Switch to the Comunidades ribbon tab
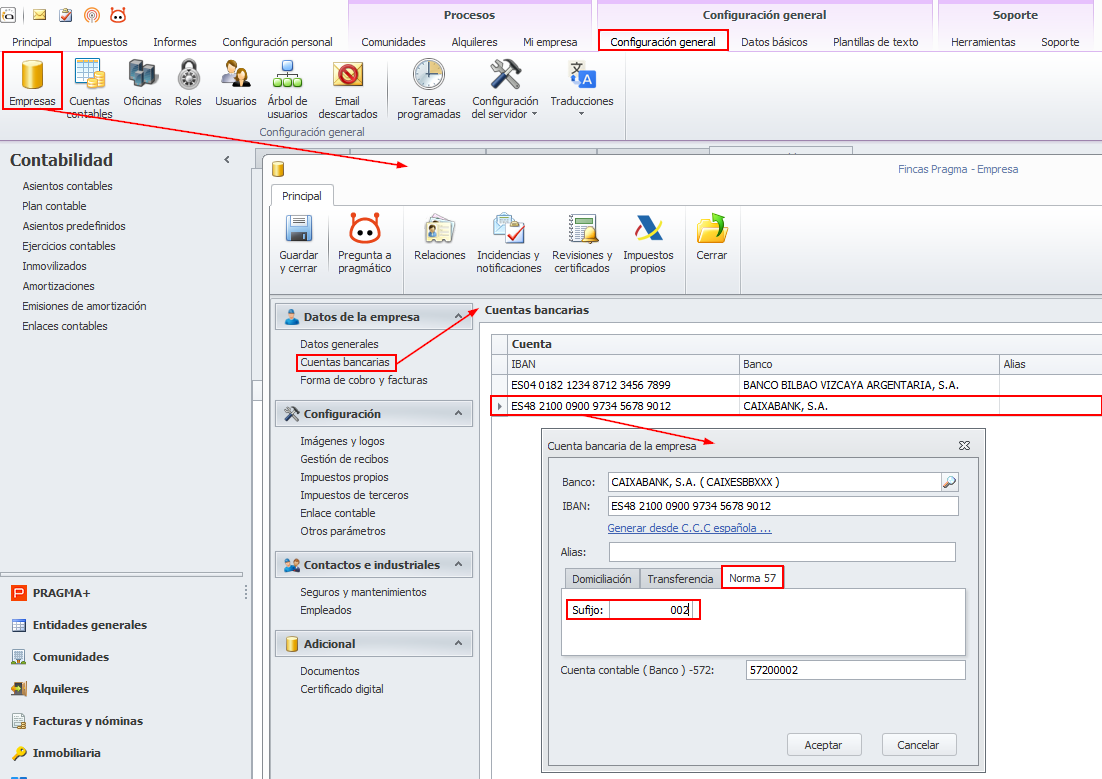 [394, 41]
